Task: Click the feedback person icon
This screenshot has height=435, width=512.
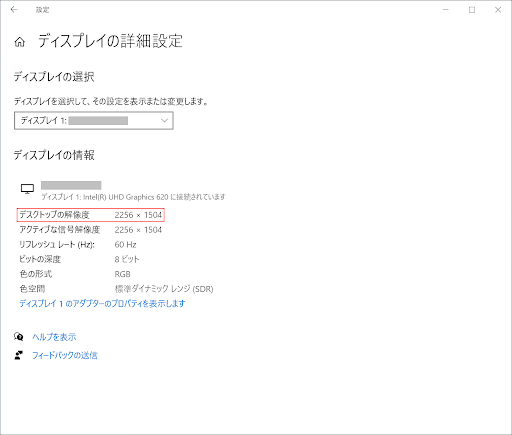Action: coord(19,355)
